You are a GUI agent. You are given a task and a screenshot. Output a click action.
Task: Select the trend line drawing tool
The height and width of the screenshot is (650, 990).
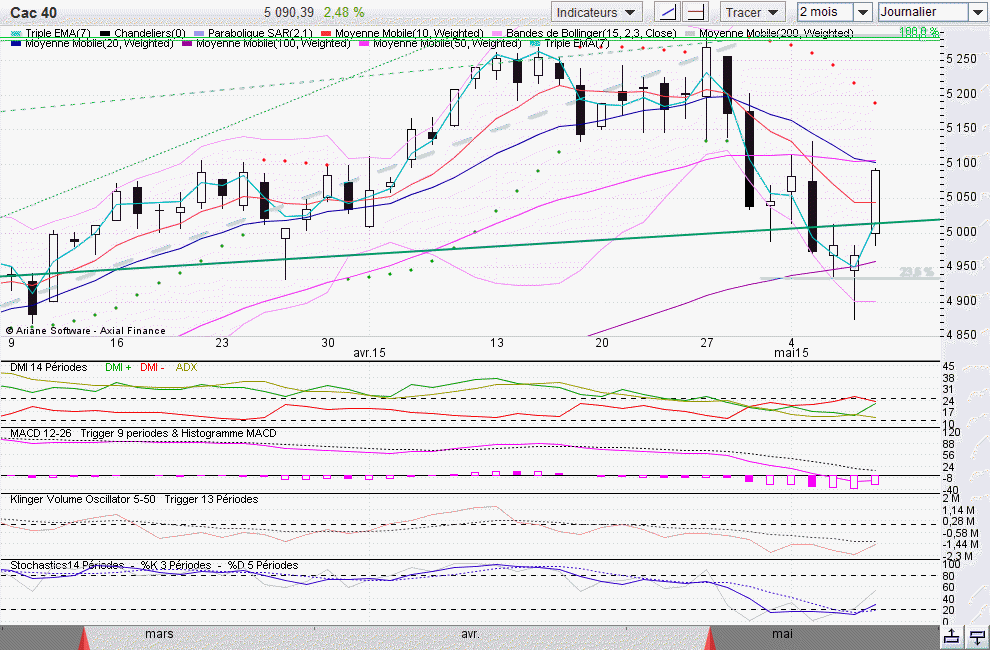coord(666,12)
